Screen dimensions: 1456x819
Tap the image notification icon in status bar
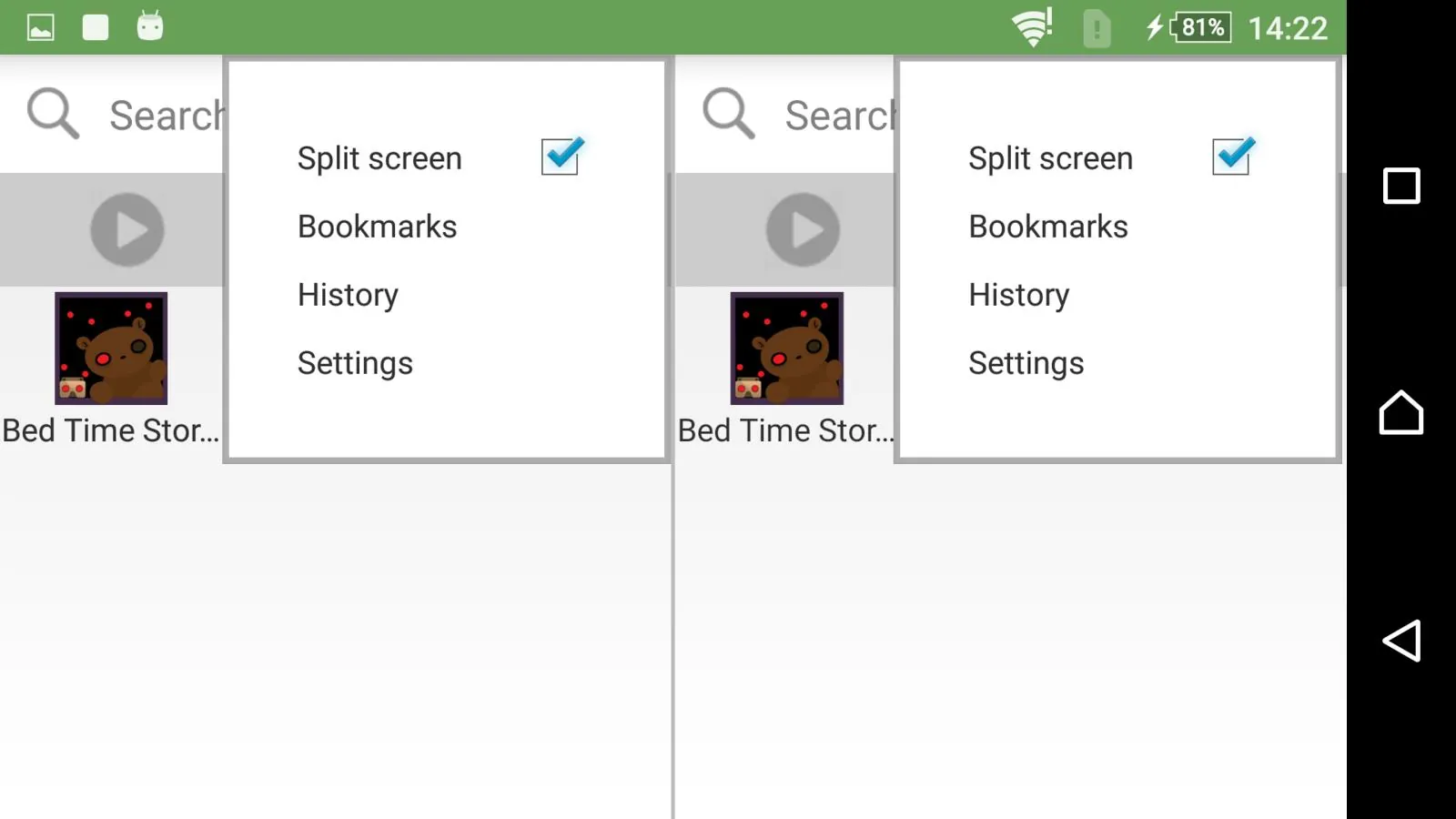(41, 27)
